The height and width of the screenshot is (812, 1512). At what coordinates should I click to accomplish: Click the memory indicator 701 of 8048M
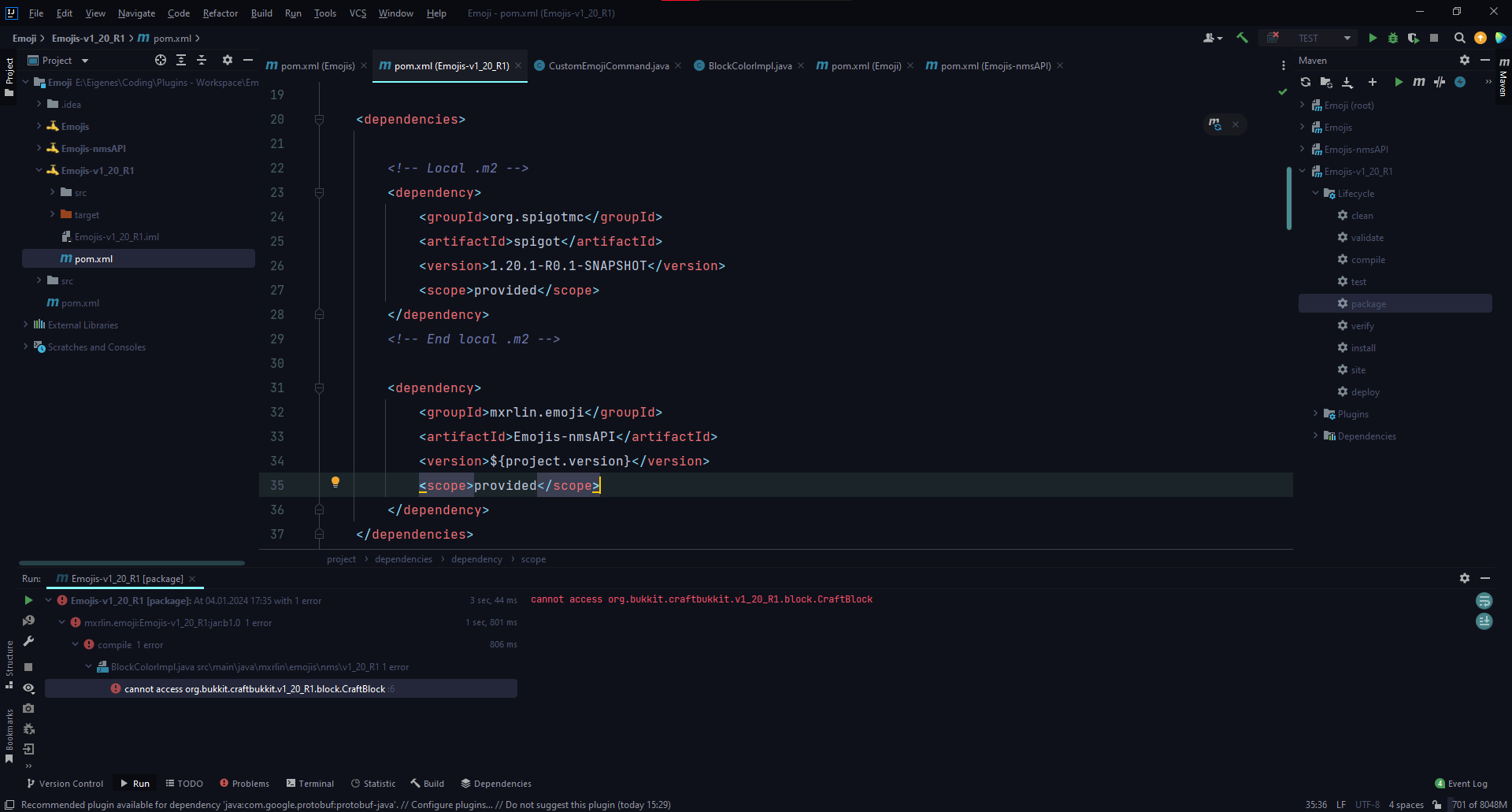1479,805
